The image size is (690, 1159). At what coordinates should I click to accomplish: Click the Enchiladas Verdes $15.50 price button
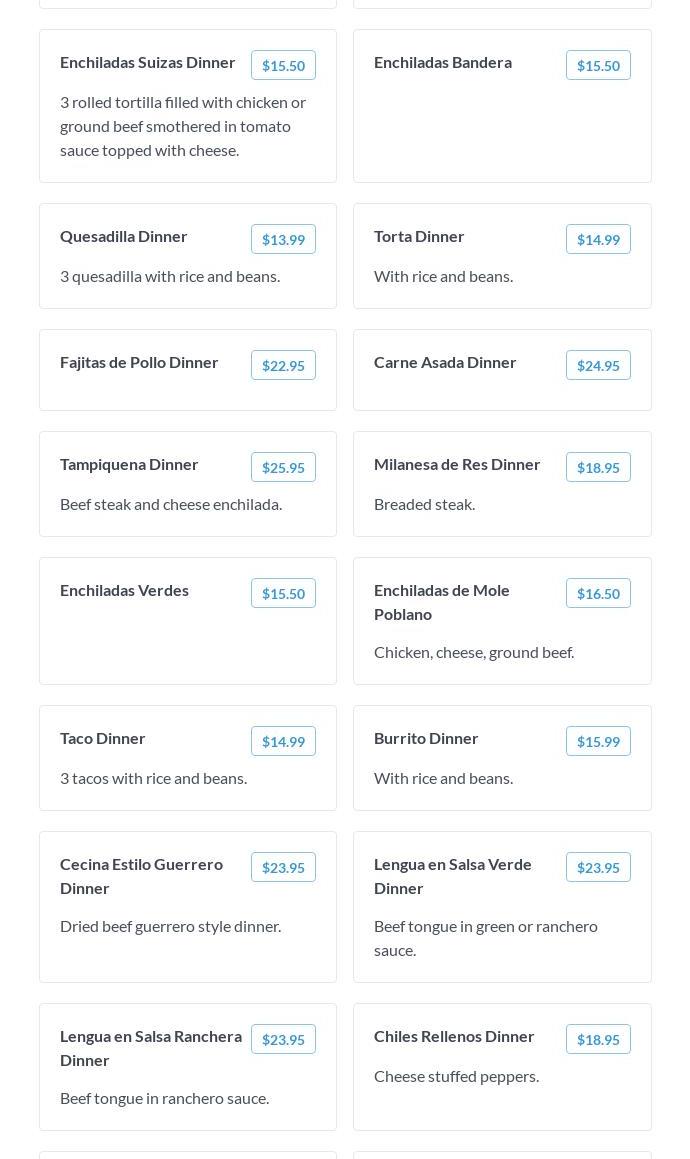click(283, 593)
